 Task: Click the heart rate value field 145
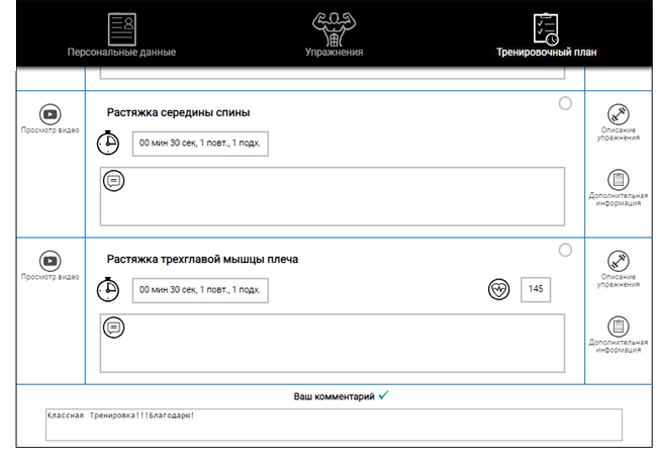[535, 289]
